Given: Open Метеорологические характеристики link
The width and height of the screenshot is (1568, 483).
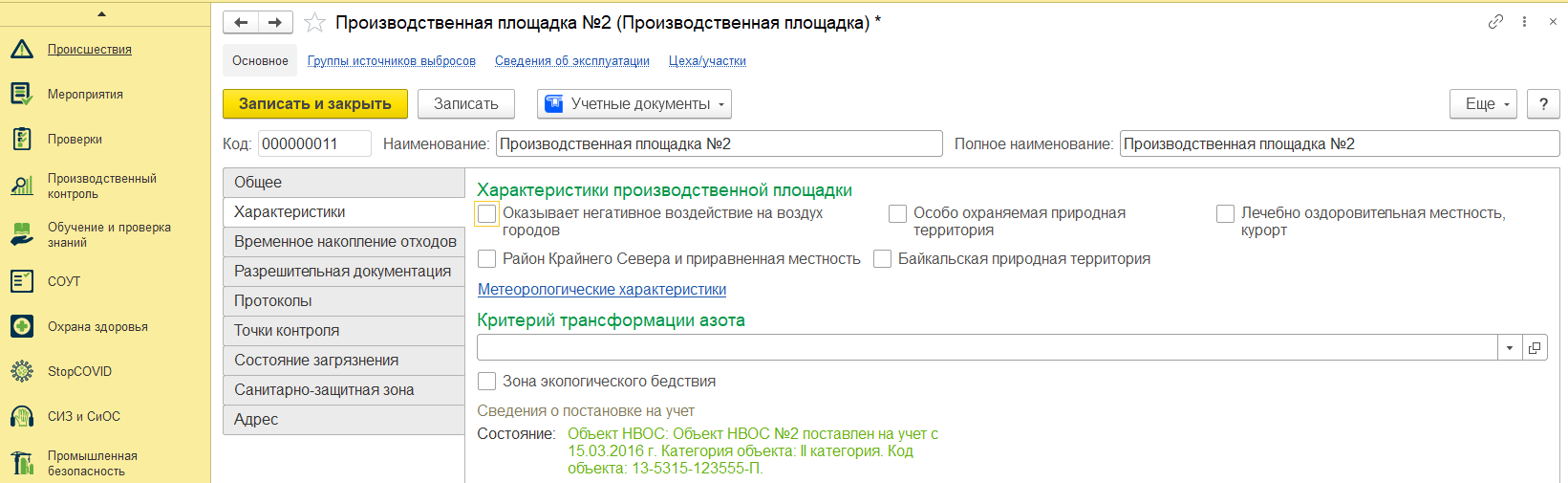Looking at the screenshot, I should (602, 289).
